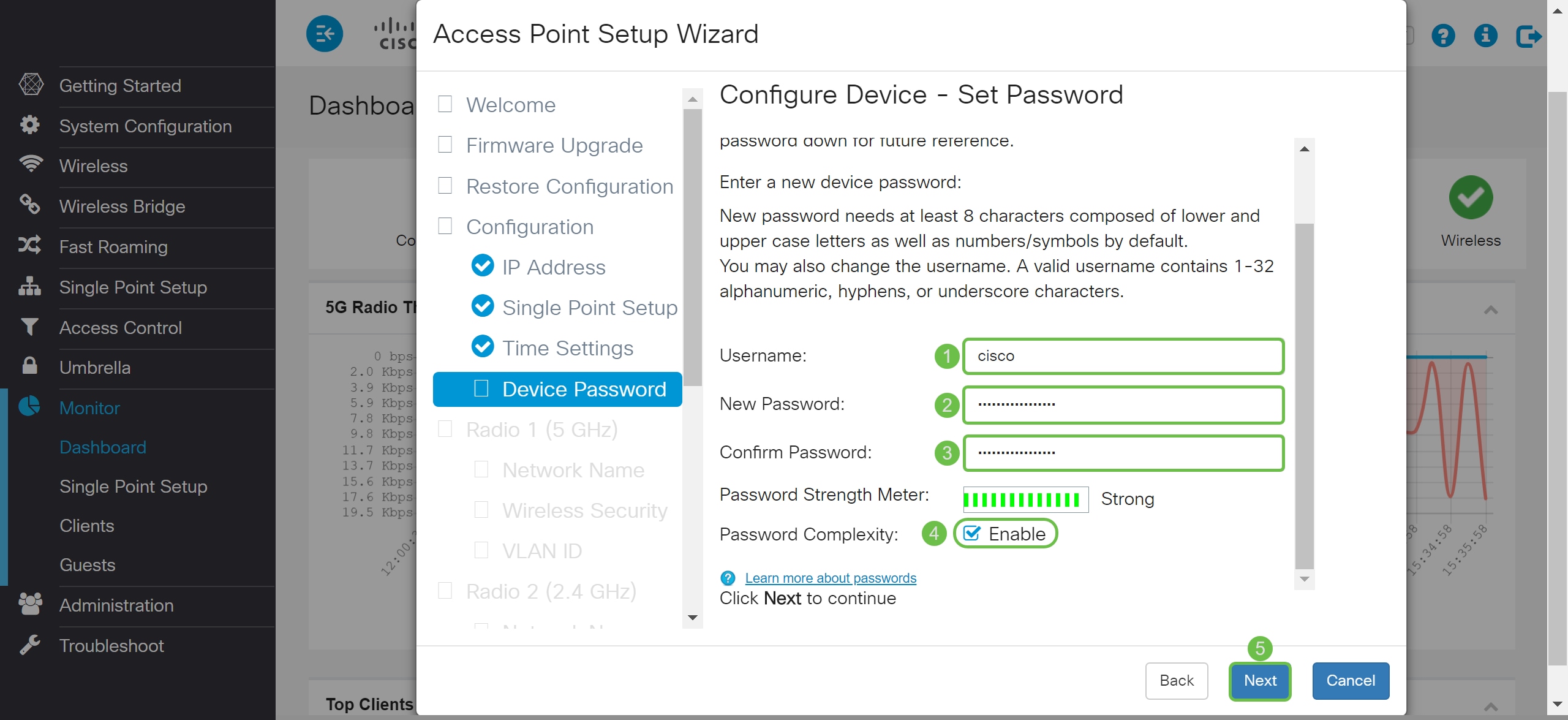Select Clients under Monitor
Screen dimensions: 1568x720
(87, 526)
